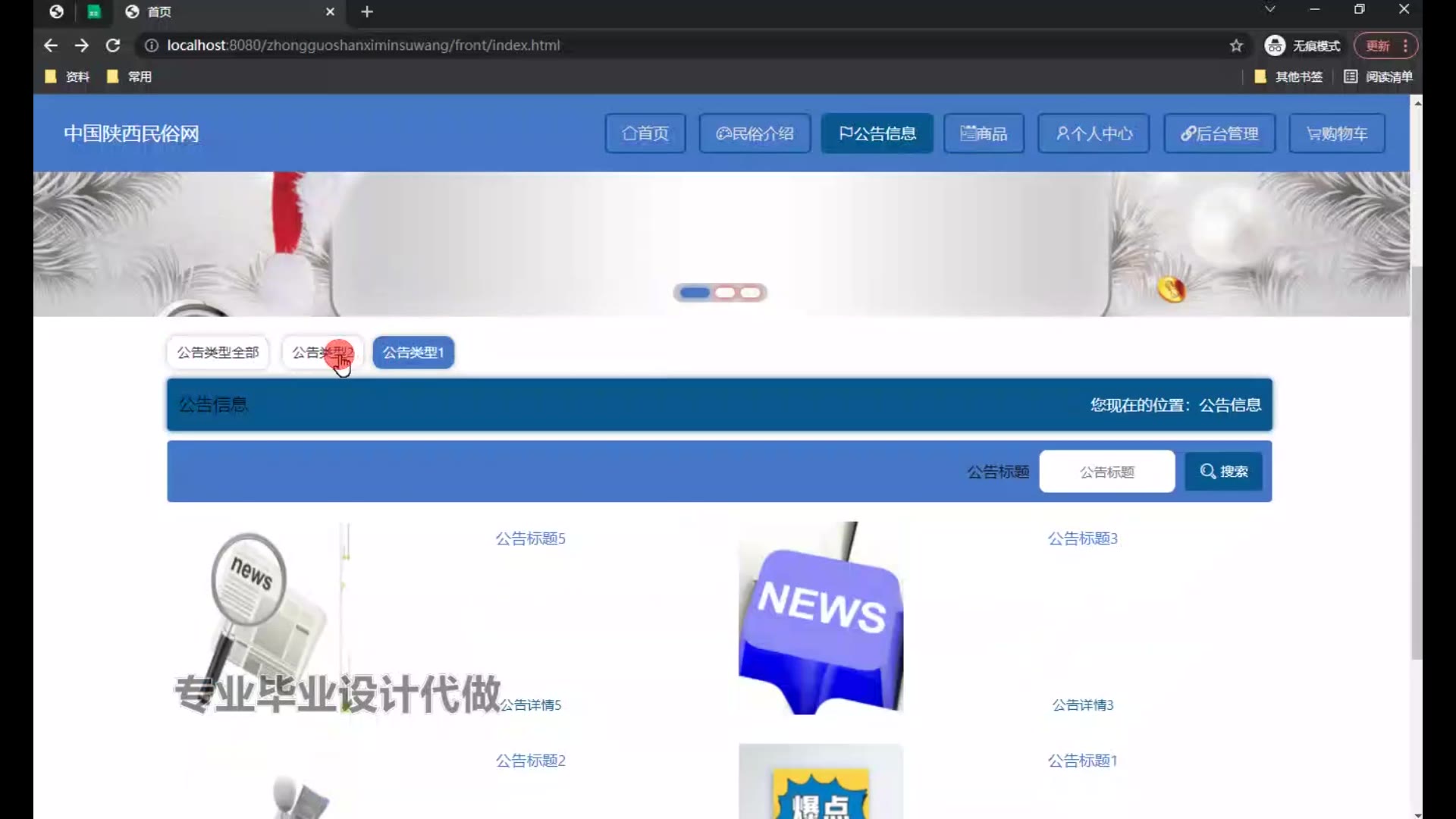Open announcement 公告标题1 link
The image size is (1456, 819).
point(1082,761)
